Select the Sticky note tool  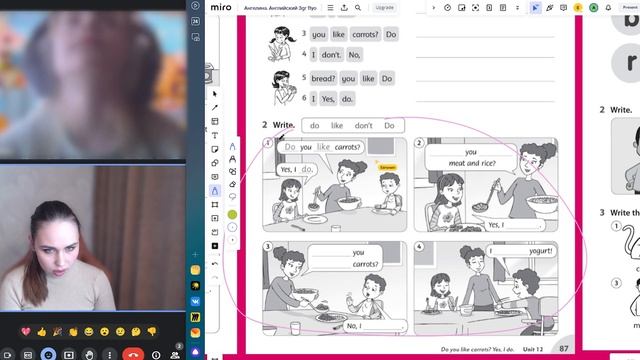[215, 149]
